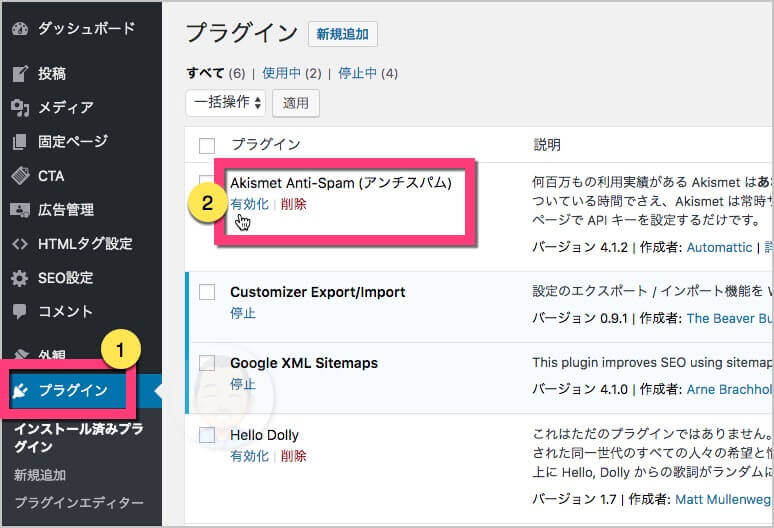Activate Hello Dolly via 有効化 link
This screenshot has width=774, height=528.
[250, 456]
